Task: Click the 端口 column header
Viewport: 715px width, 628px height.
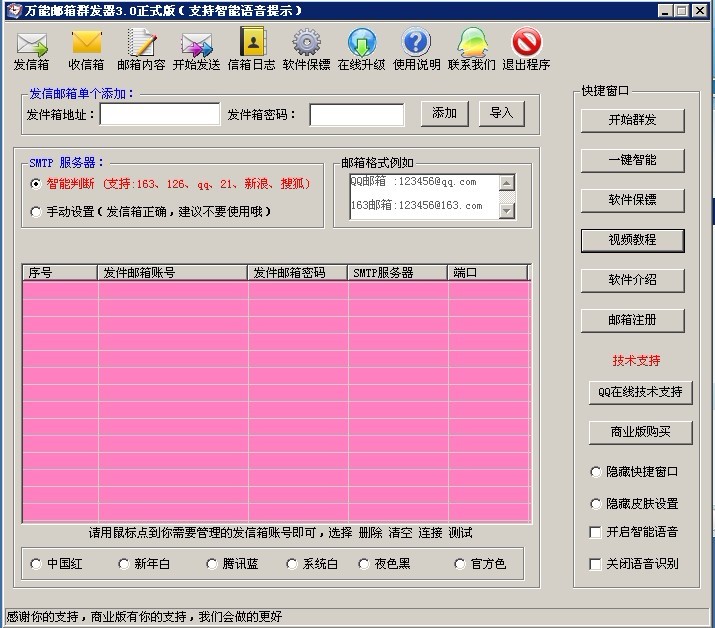Action: point(487,273)
